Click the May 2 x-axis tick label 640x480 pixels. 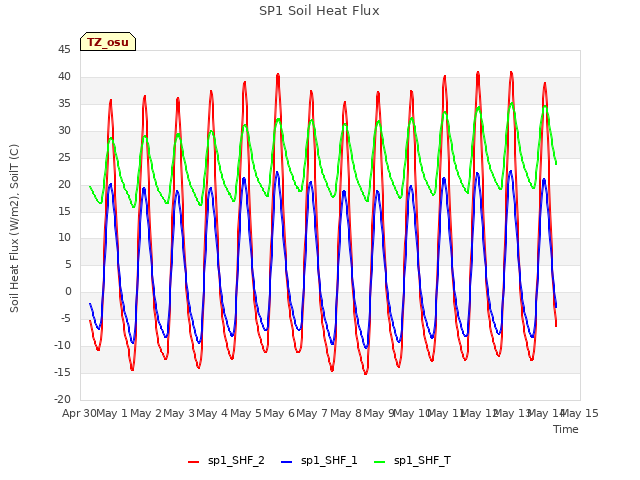pyautogui.click(x=146, y=413)
